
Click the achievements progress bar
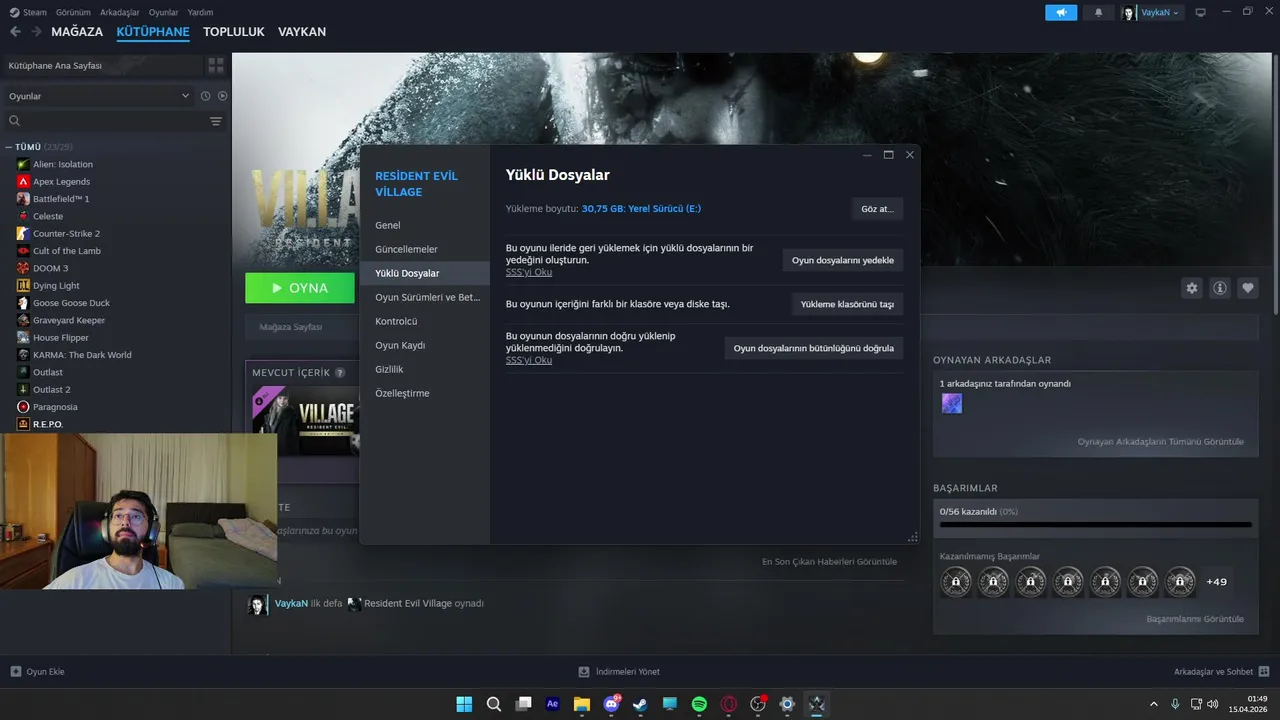coord(1095,524)
